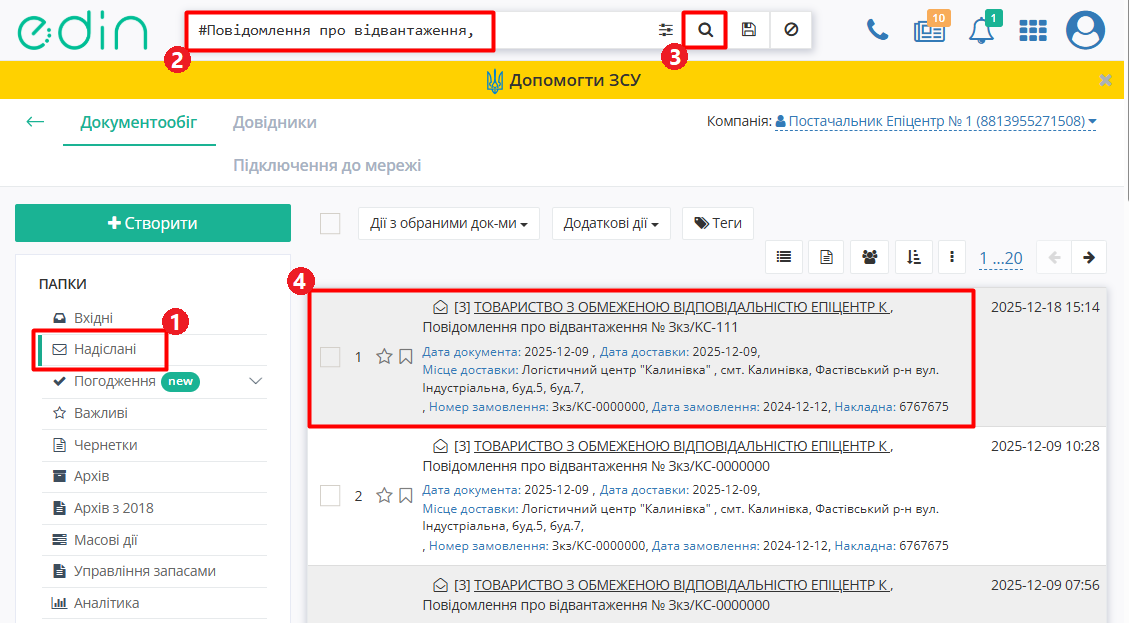Clear search with the ban icon
Viewport: 1129px width, 623px height.
coord(791,30)
